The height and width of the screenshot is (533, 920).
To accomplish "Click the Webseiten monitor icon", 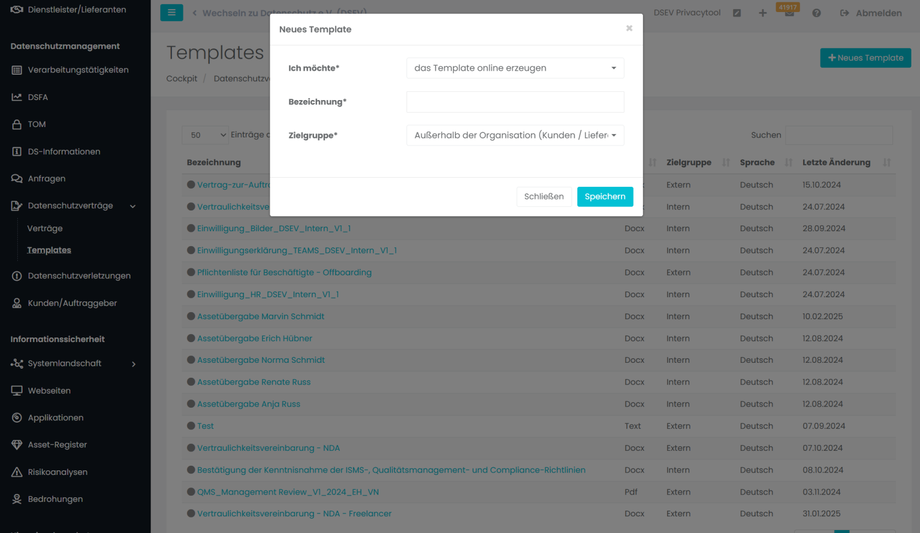I will 17,391.
